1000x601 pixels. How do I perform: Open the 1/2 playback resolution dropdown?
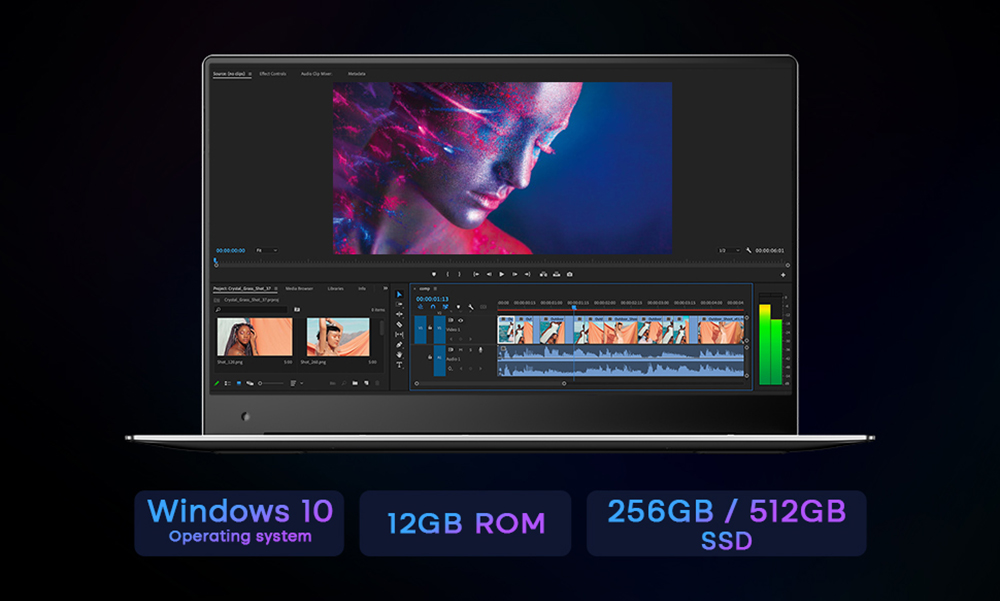[x=729, y=250]
